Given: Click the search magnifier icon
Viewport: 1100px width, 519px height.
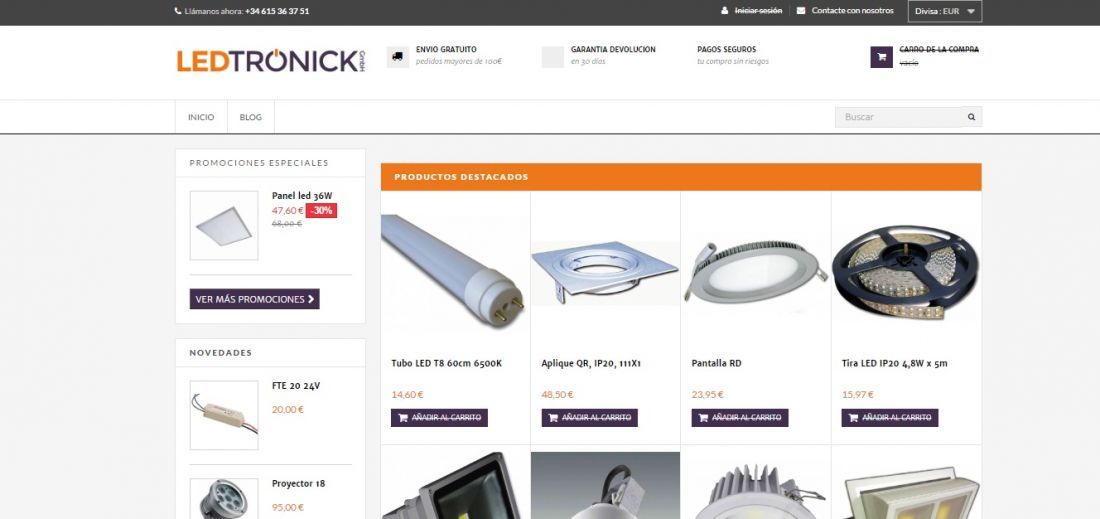Looking at the screenshot, I should click(x=972, y=117).
